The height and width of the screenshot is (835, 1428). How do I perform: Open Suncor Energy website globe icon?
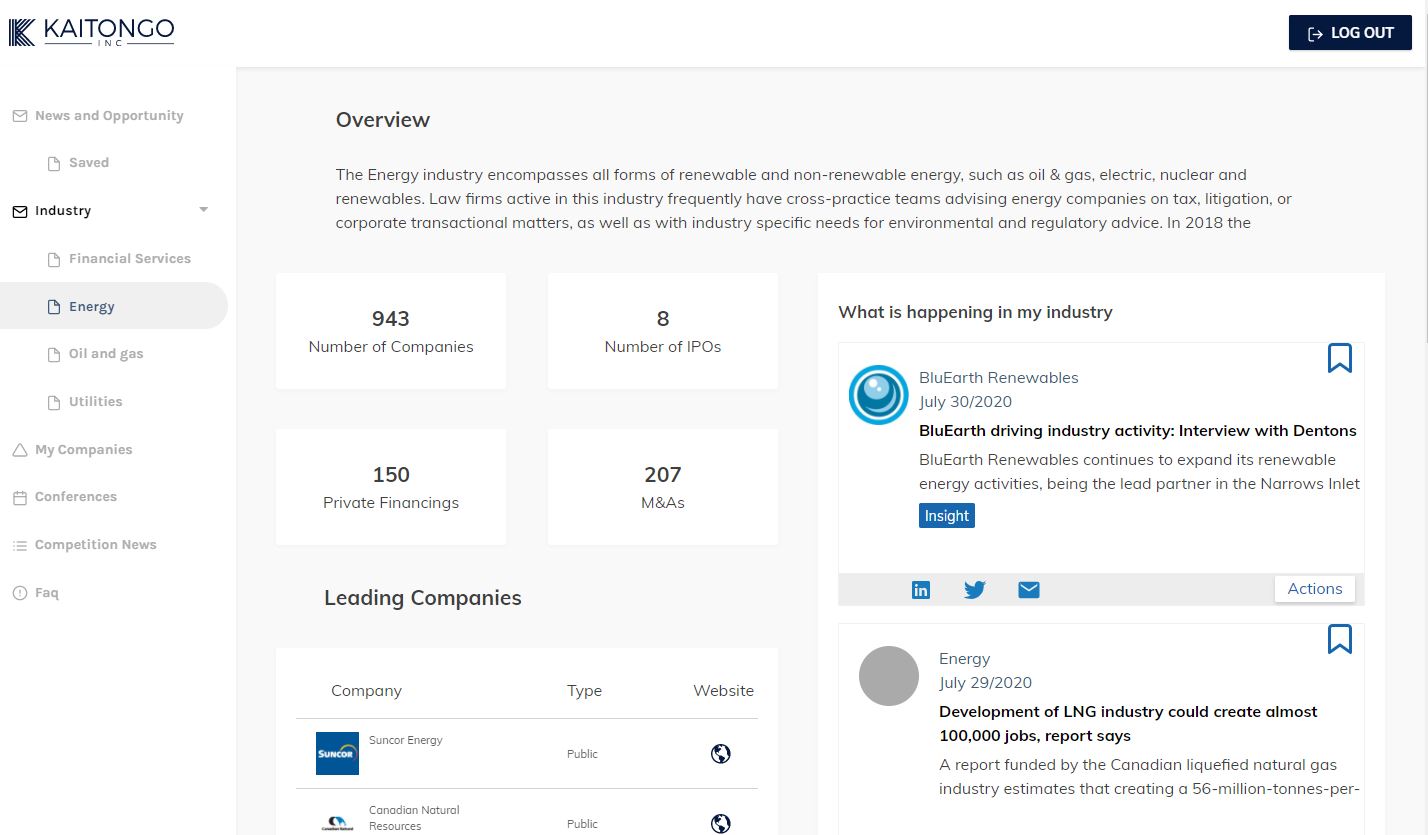721,754
